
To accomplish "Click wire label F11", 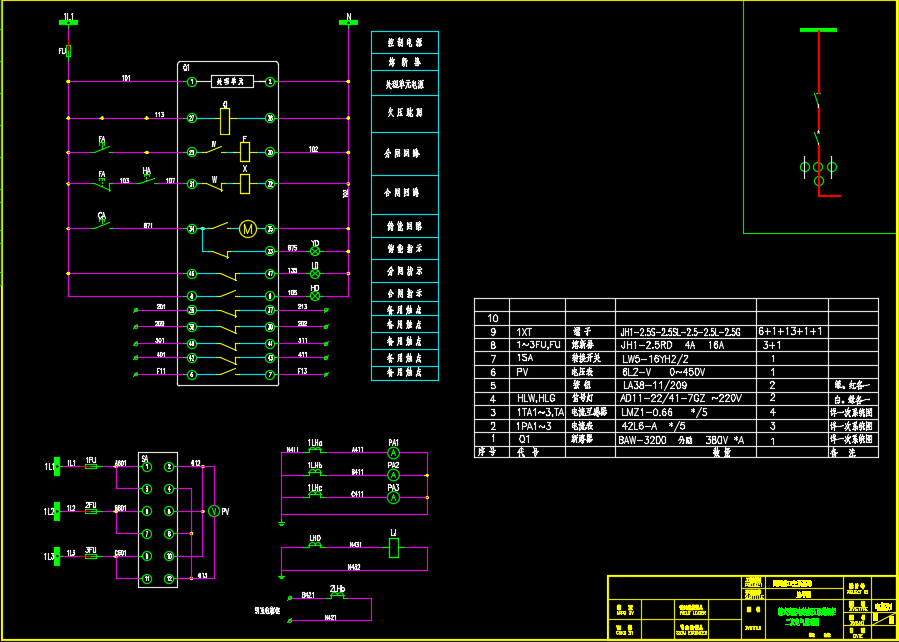I will [x=161, y=371].
